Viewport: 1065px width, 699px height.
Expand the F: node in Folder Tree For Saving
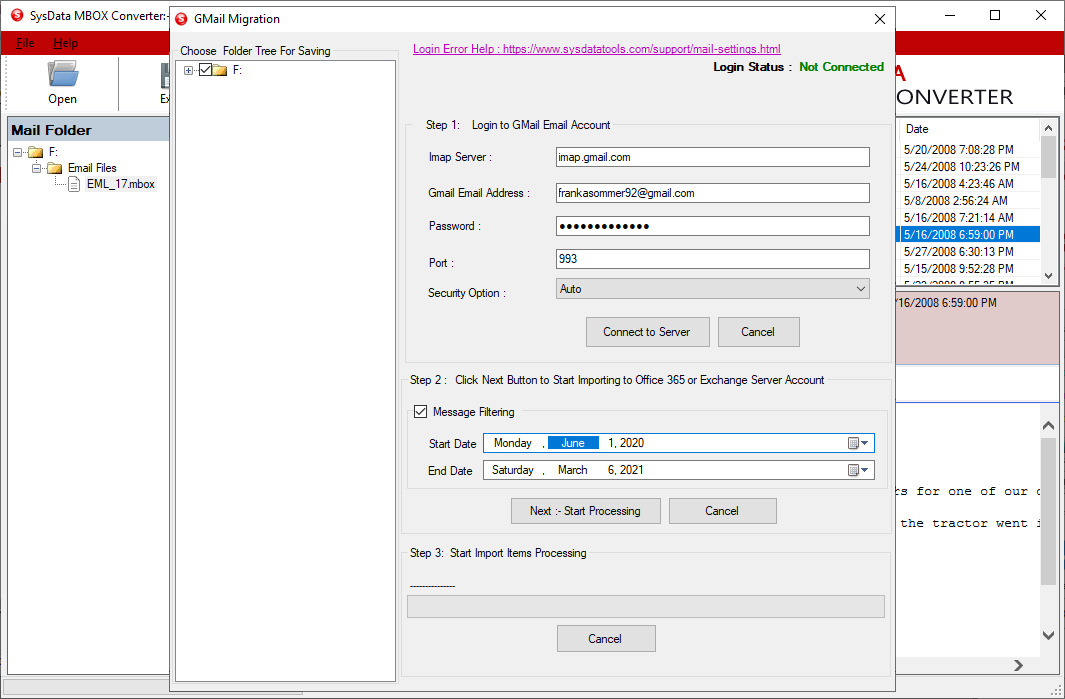tap(188, 70)
